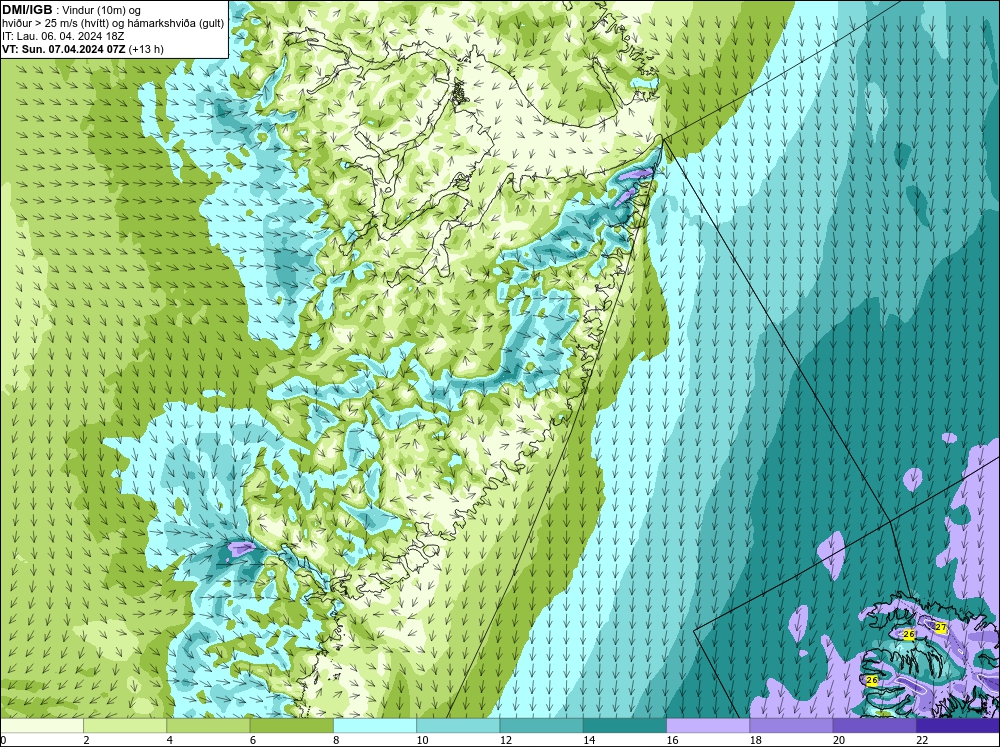Pick the 2–4 m/s light green legend swatch

(125, 725)
